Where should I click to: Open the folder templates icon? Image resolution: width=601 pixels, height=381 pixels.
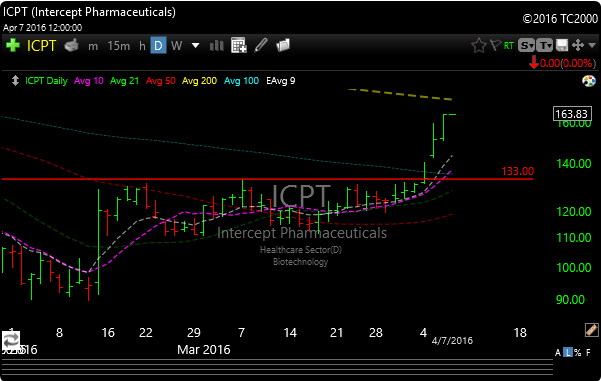coord(283,45)
